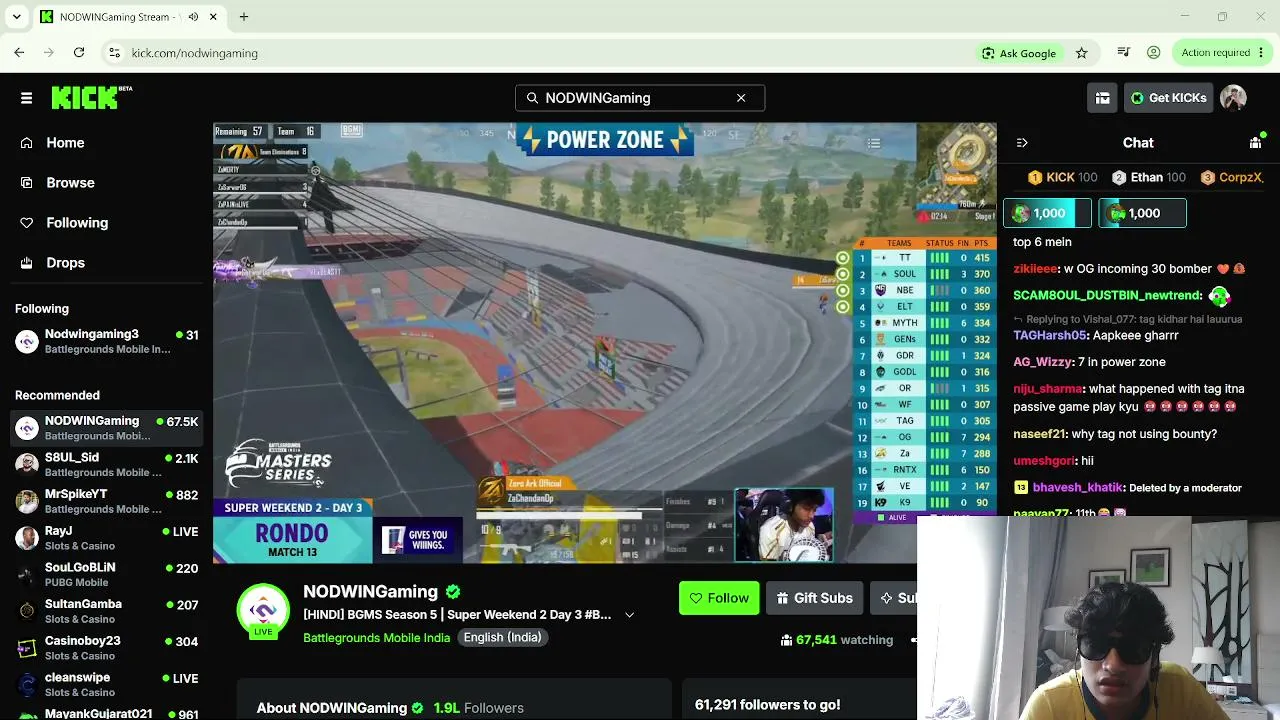Bookmark this page with the star icon
Image resolution: width=1280 pixels, height=720 pixels.
(1081, 53)
